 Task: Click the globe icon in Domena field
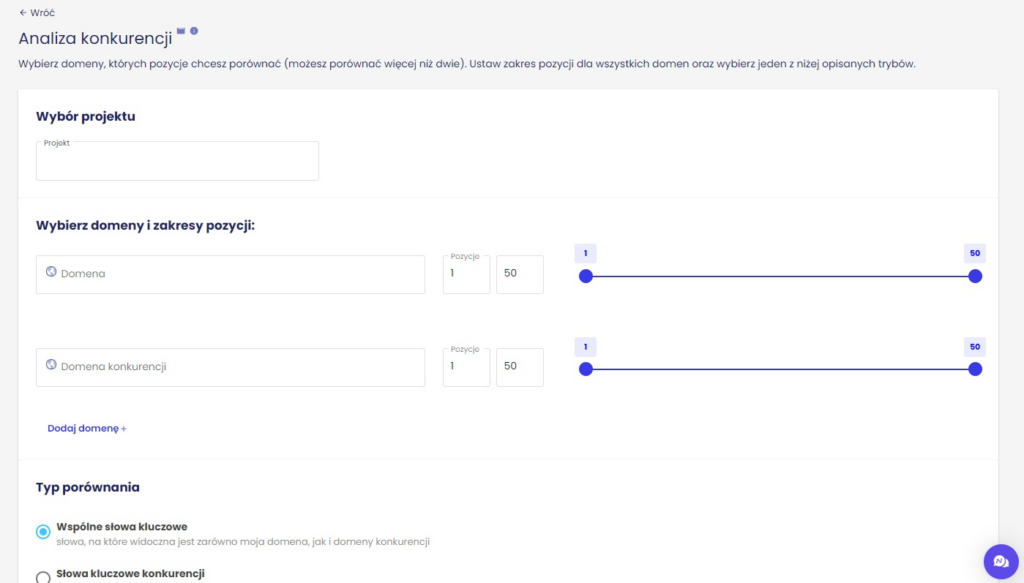click(x=51, y=272)
